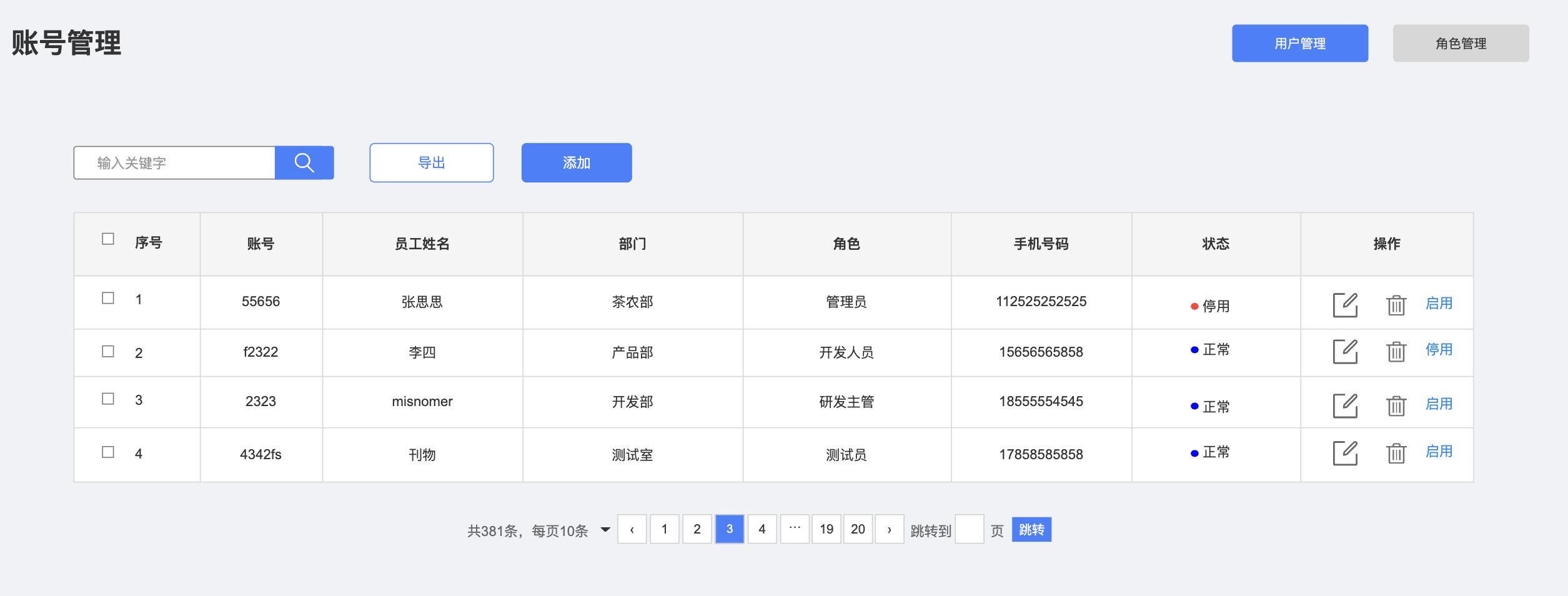This screenshot has width=1568, height=596.
Task: Click trash icon for account 2323
Action: click(x=1396, y=405)
